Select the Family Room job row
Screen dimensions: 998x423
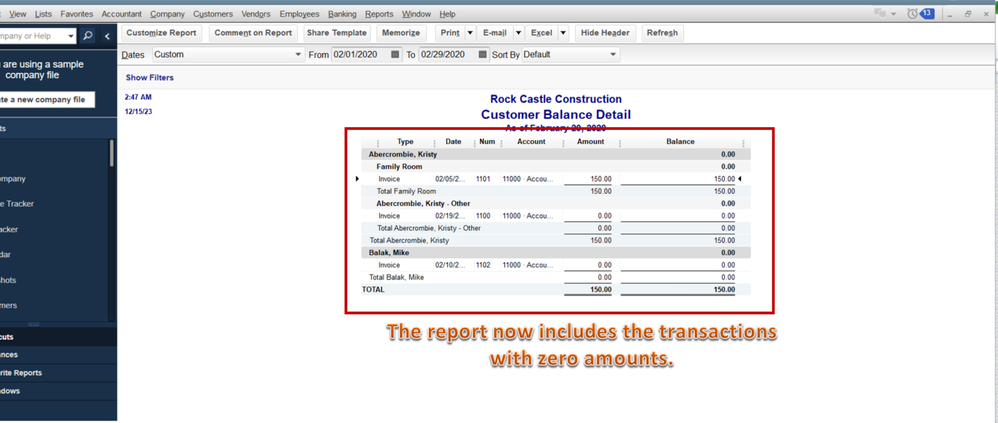(x=556, y=167)
